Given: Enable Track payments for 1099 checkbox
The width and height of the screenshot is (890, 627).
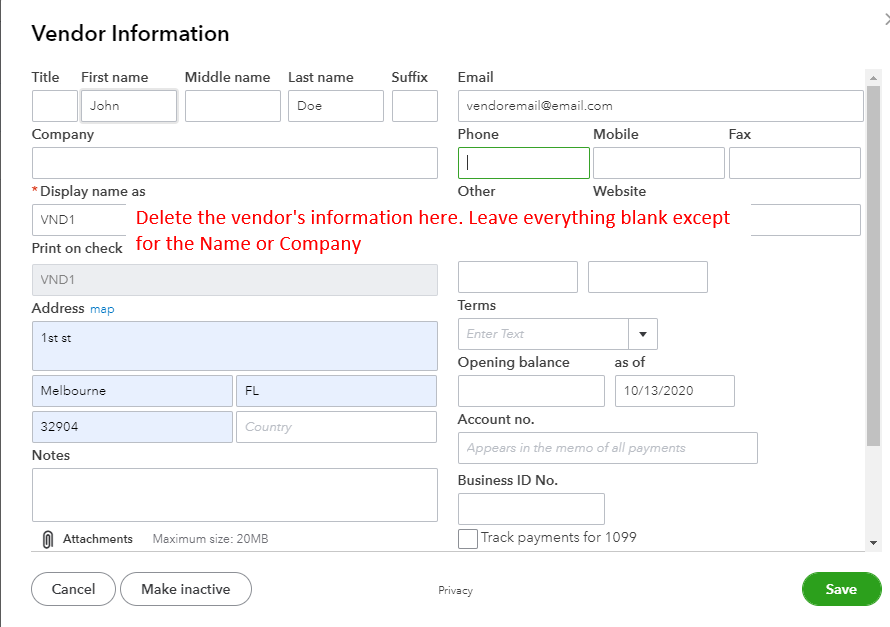Looking at the screenshot, I should point(468,539).
